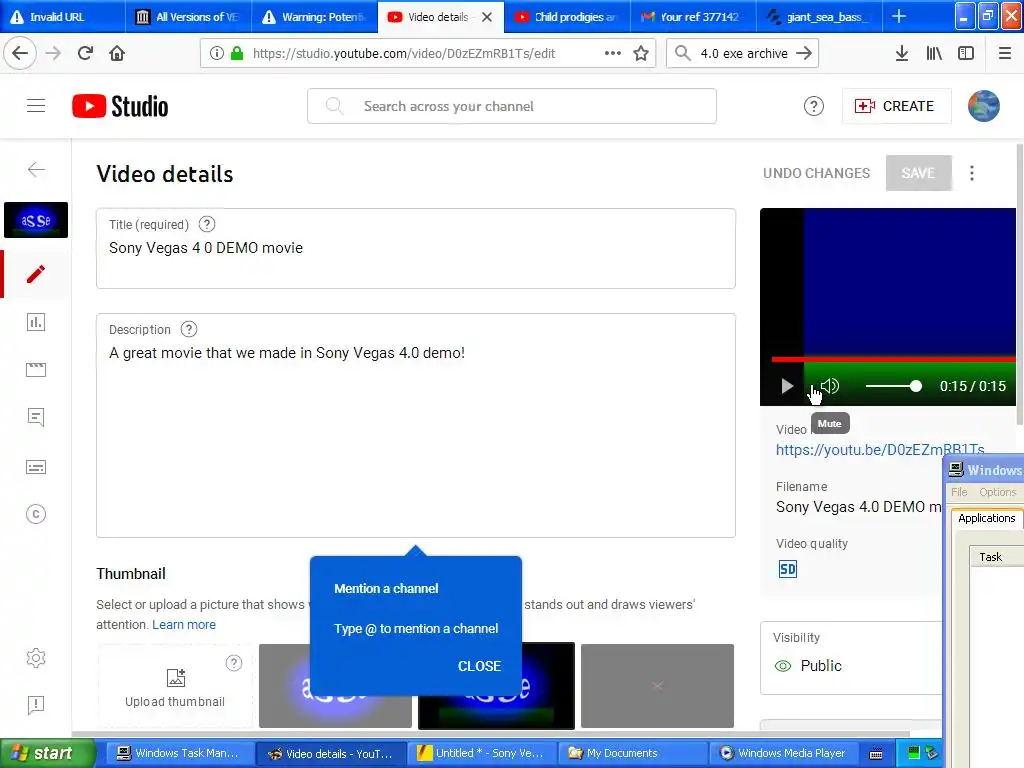Click the upload thumbnail help icon
Viewport: 1024px width, 768px height.
coord(234,664)
